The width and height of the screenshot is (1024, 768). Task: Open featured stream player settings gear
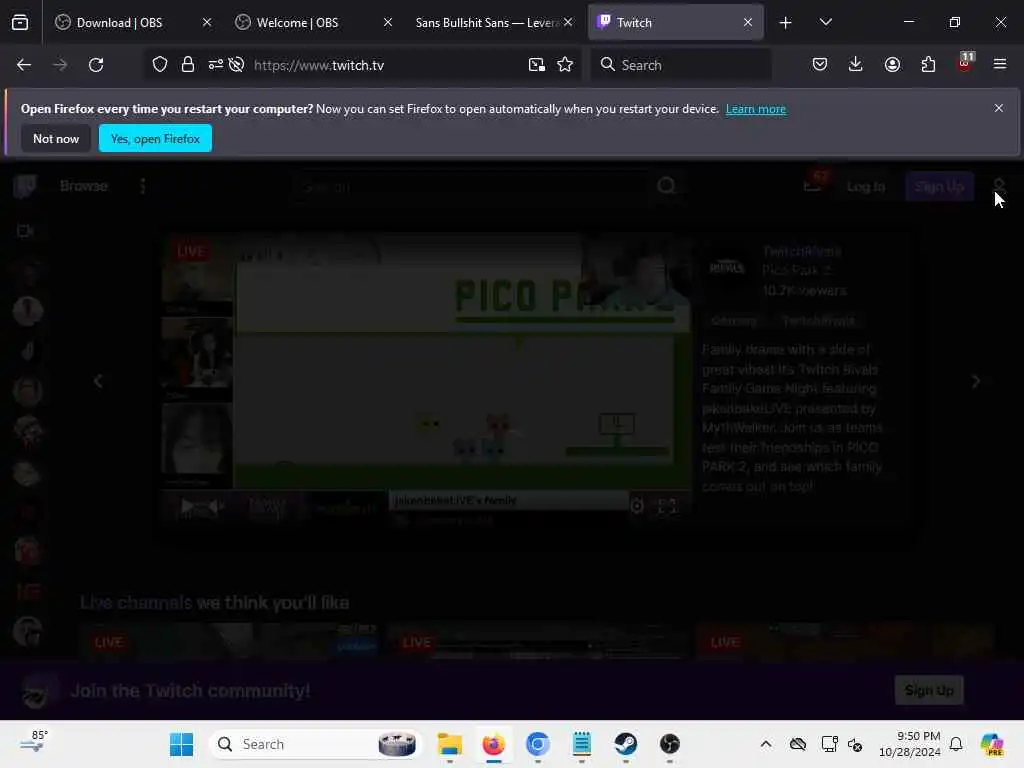click(x=637, y=506)
